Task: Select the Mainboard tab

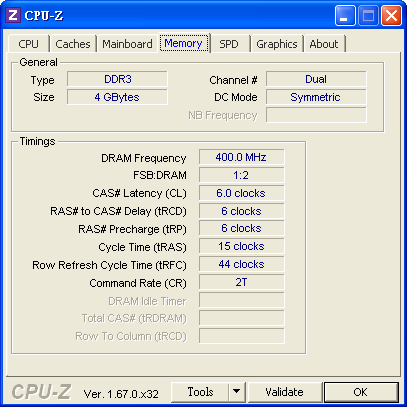Action: (x=127, y=44)
